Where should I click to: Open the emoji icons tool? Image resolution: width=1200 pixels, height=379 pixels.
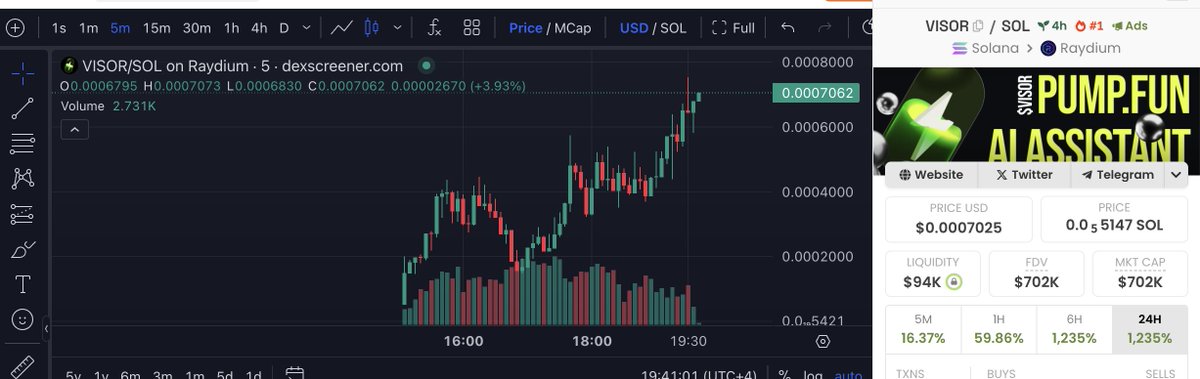click(22, 319)
